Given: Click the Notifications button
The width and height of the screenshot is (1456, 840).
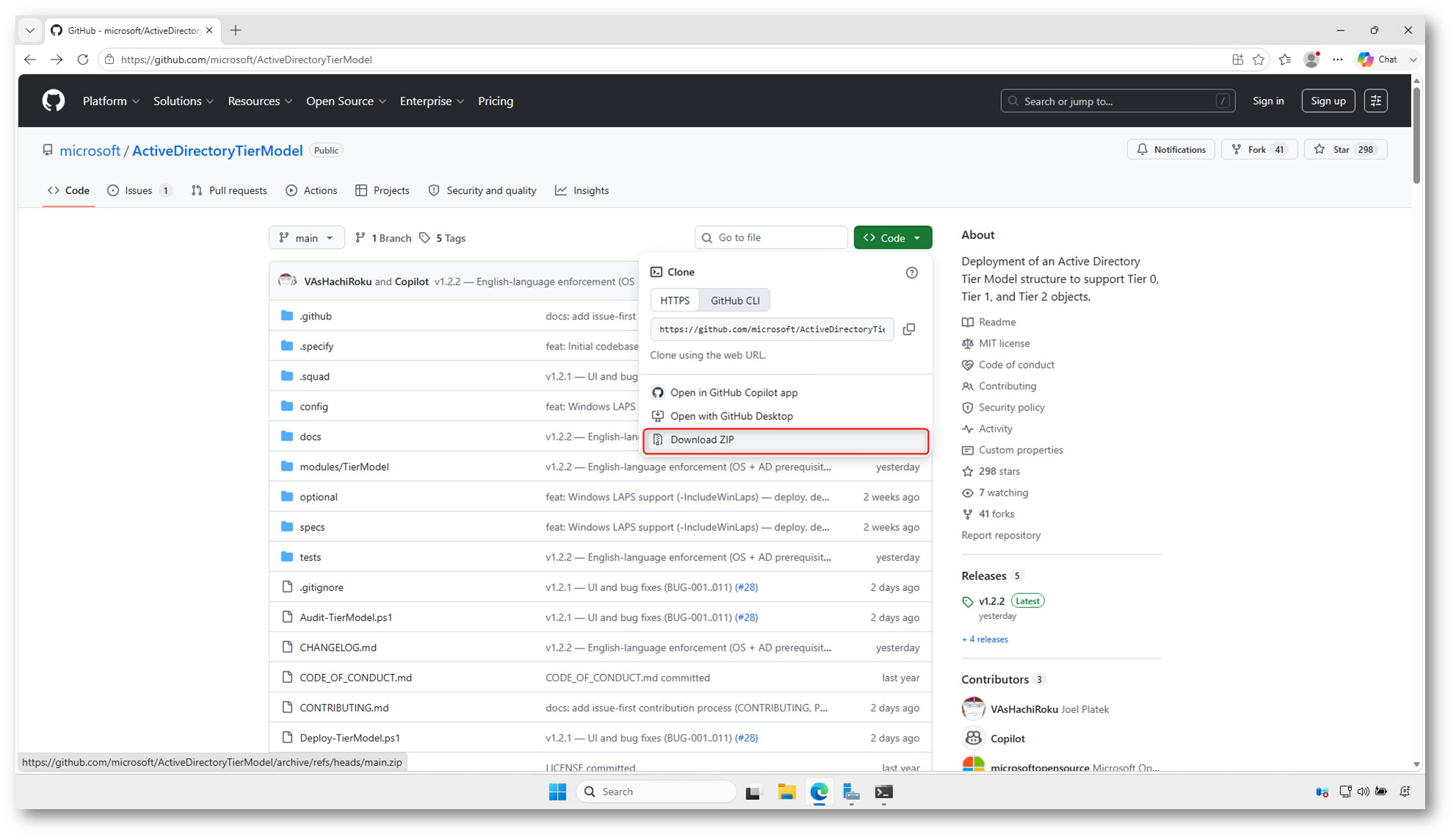Looking at the screenshot, I should (x=1171, y=150).
